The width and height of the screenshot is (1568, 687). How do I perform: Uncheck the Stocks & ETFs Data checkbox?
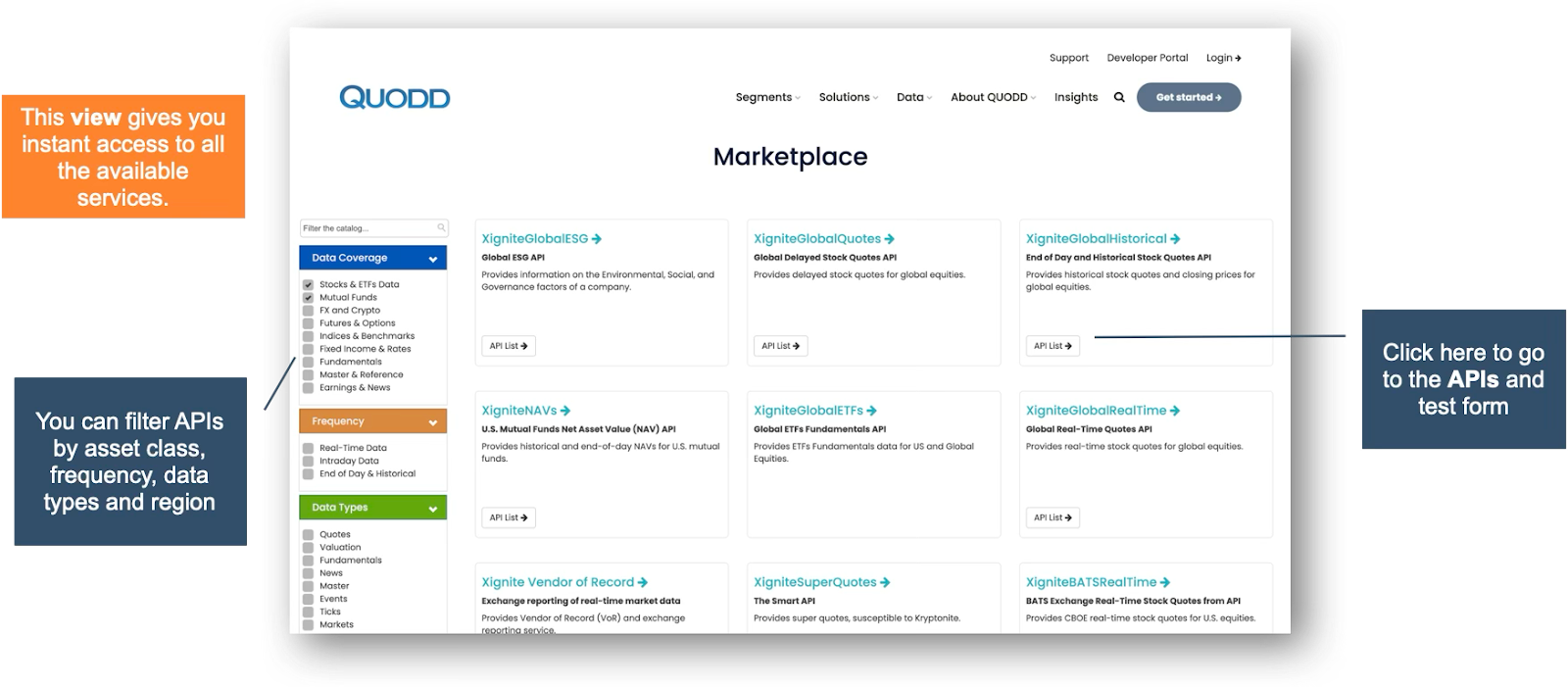(308, 285)
